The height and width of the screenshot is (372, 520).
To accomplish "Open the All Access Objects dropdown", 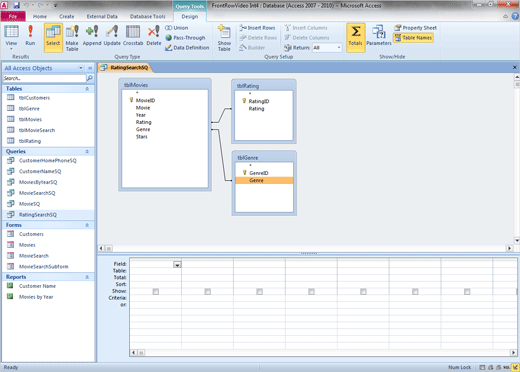I will (81, 68).
